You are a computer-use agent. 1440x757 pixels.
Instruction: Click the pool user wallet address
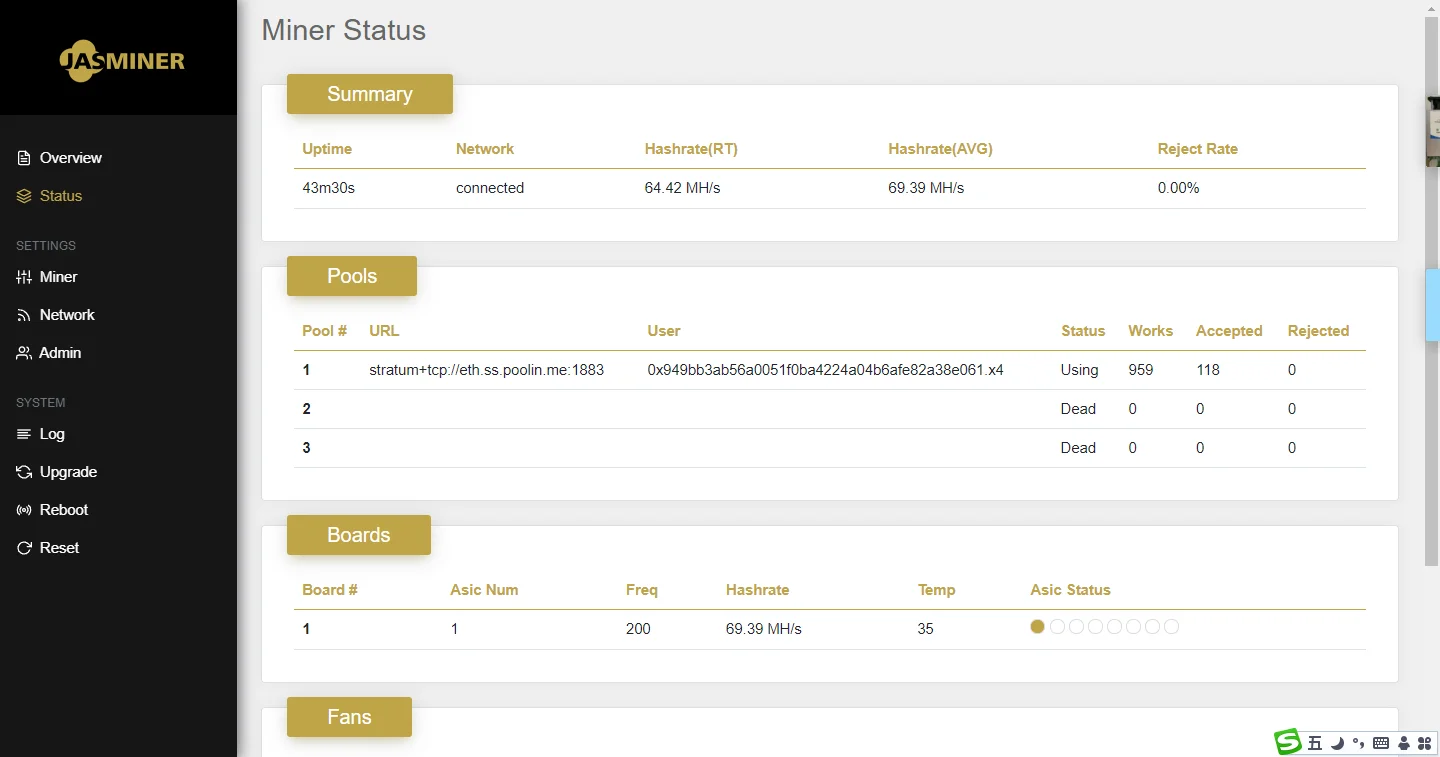pos(825,370)
